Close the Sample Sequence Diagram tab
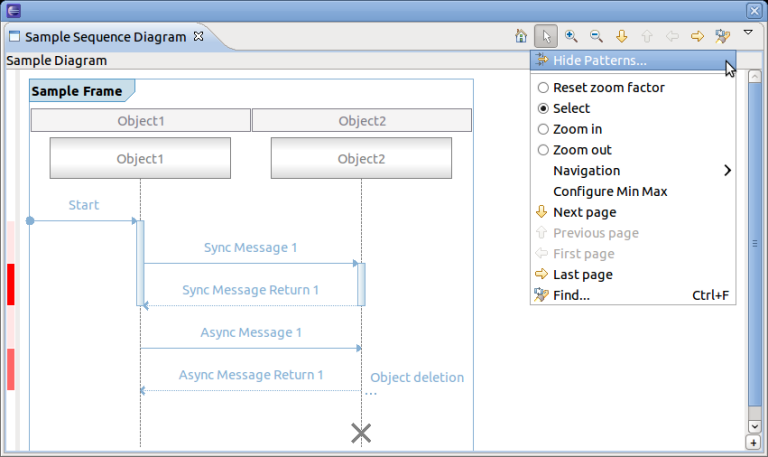Viewport: 768px width, 457px height. 198,36
